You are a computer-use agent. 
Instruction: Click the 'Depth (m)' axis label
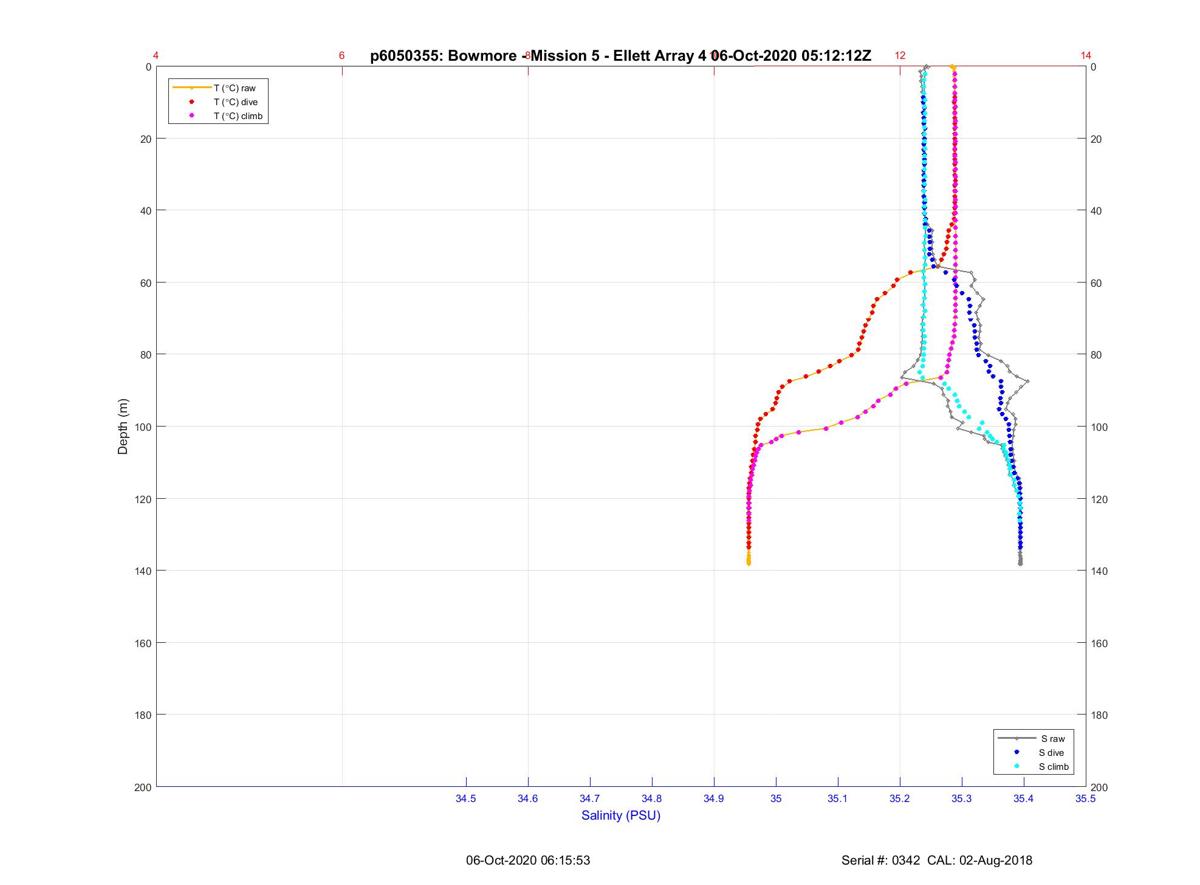123,426
